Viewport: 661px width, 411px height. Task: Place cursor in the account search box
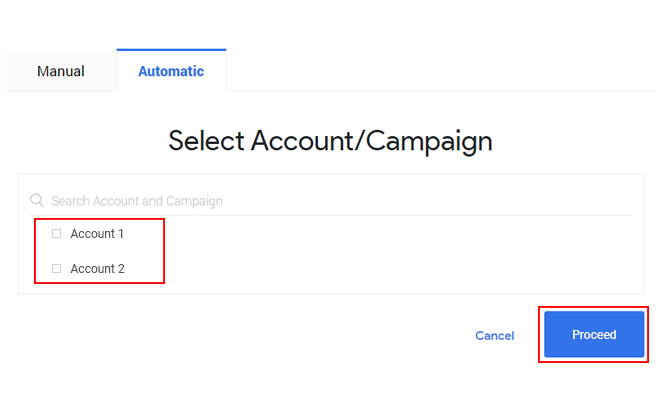(x=331, y=201)
